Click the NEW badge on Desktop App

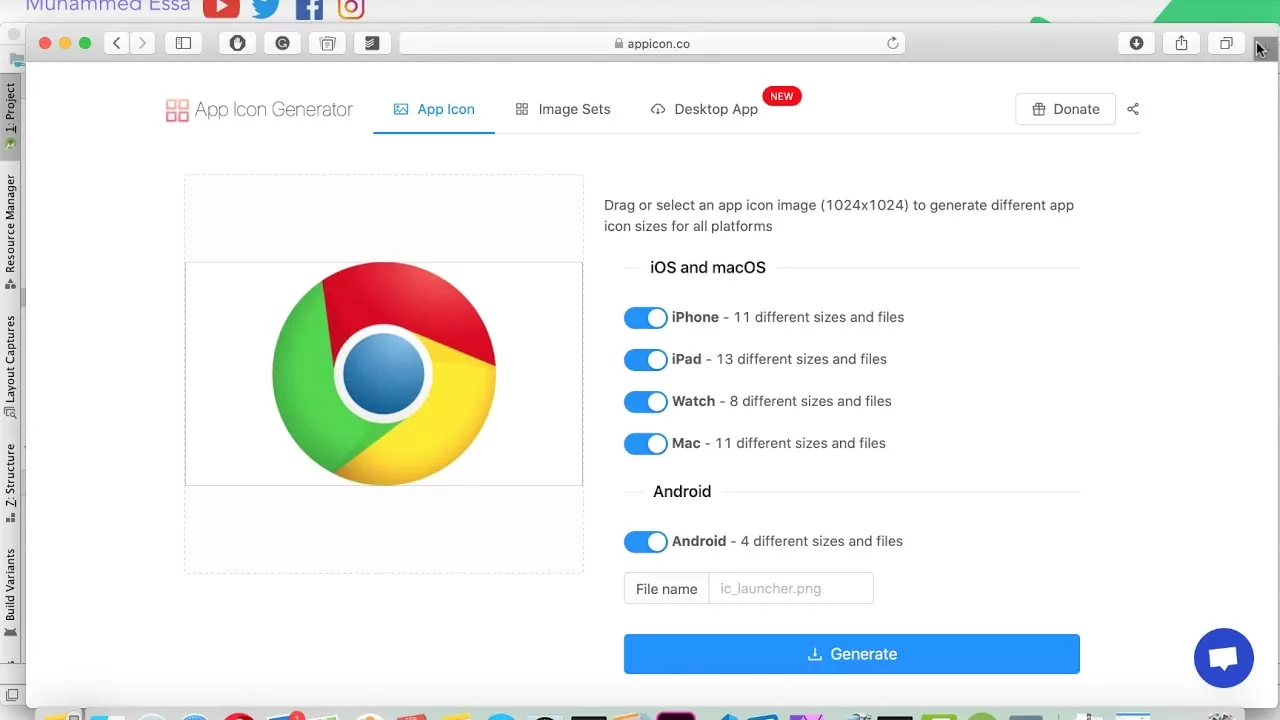tap(782, 96)
